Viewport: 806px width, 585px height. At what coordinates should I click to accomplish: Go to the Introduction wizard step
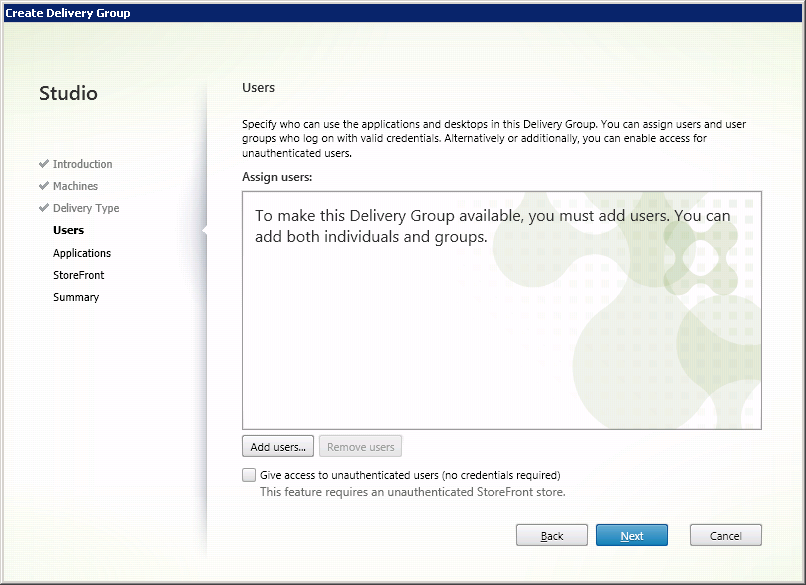(x=82, y=164)
